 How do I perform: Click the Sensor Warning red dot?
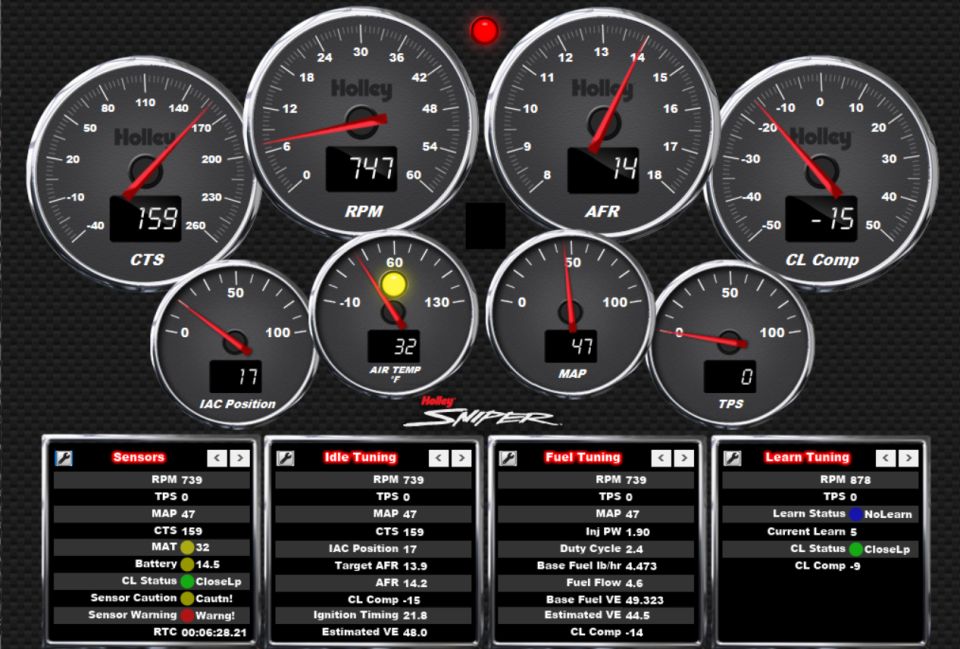187,615
